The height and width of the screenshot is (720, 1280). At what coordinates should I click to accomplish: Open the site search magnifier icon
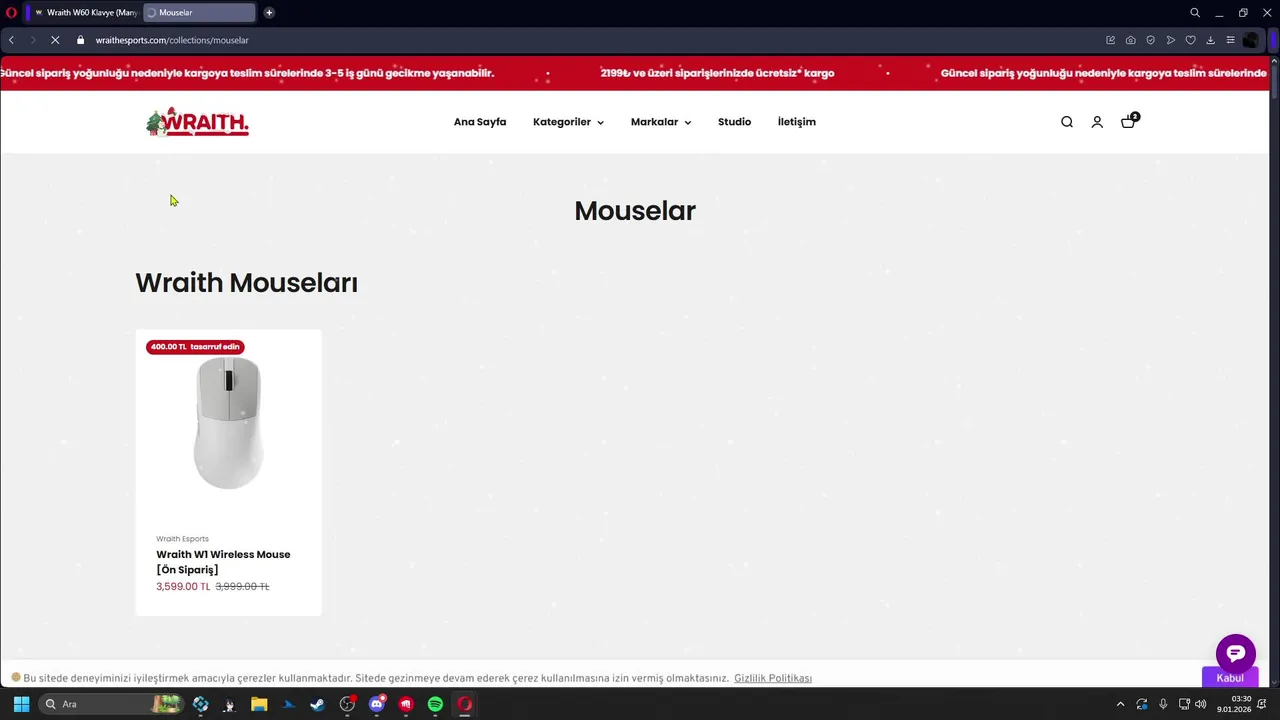pos(1067,122)
